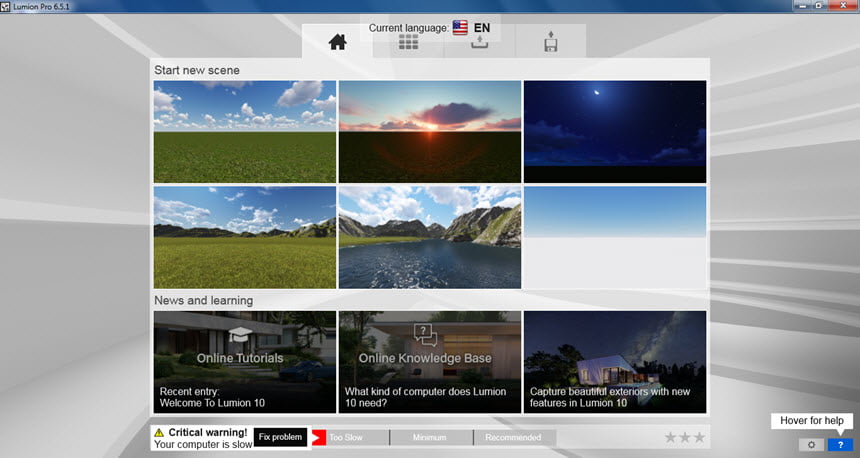Click the Too Slow benchmark segment

pyautogui.click(x=351, y=438)
